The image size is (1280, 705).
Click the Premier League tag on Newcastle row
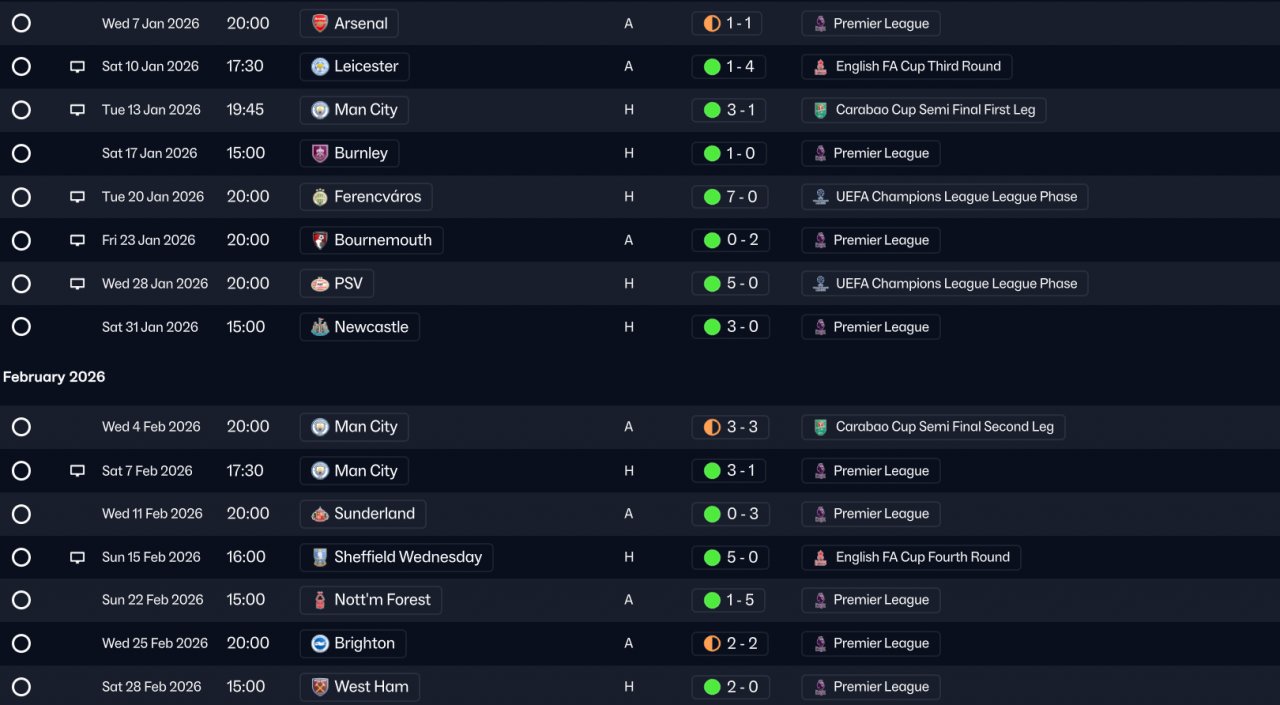click(871, 327)
